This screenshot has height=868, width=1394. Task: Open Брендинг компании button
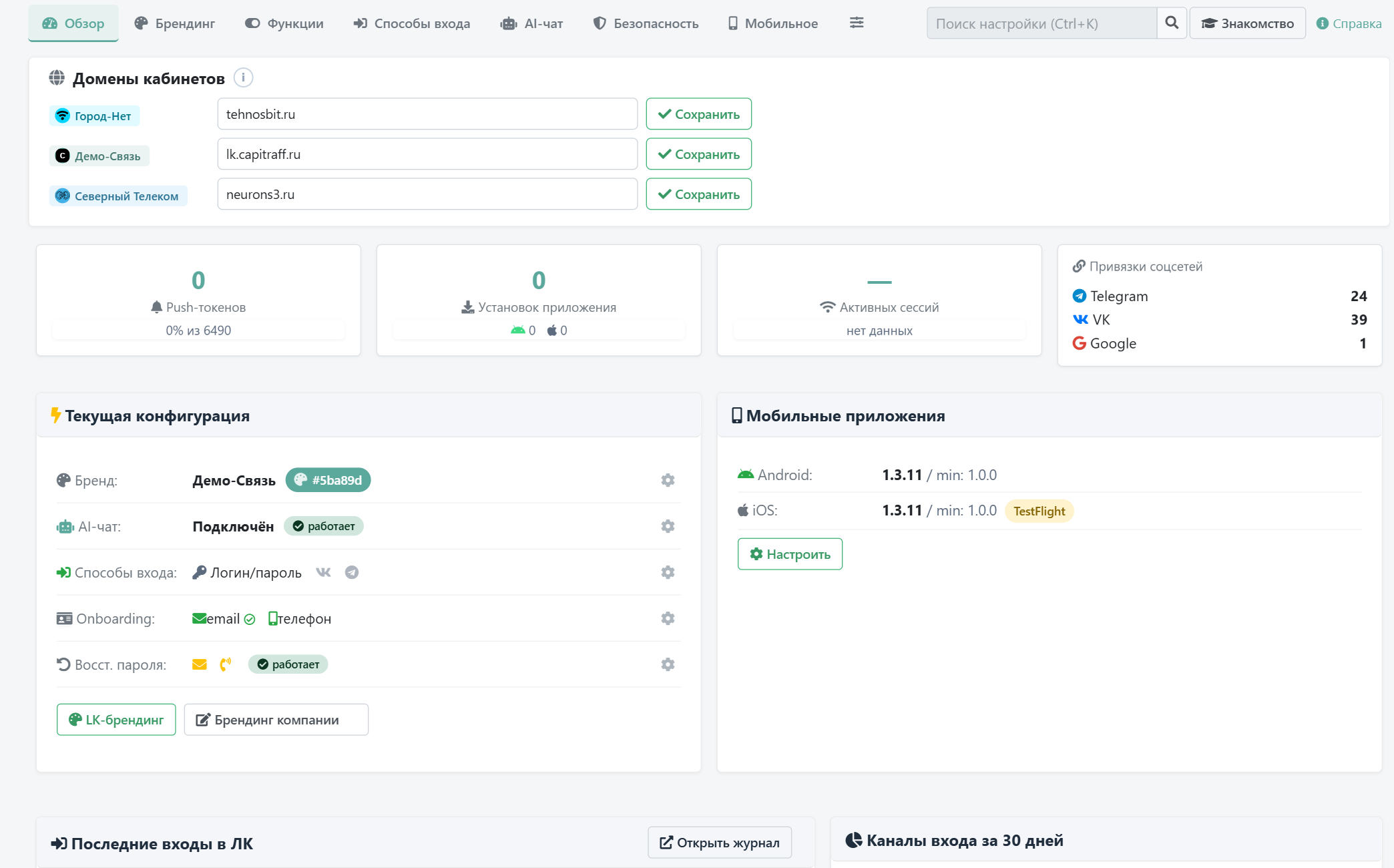(x=276, y=720)
